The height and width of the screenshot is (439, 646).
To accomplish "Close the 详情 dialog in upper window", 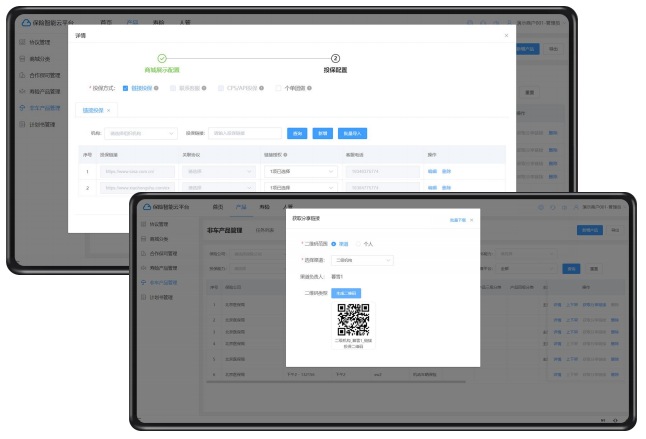I will 506,35.
